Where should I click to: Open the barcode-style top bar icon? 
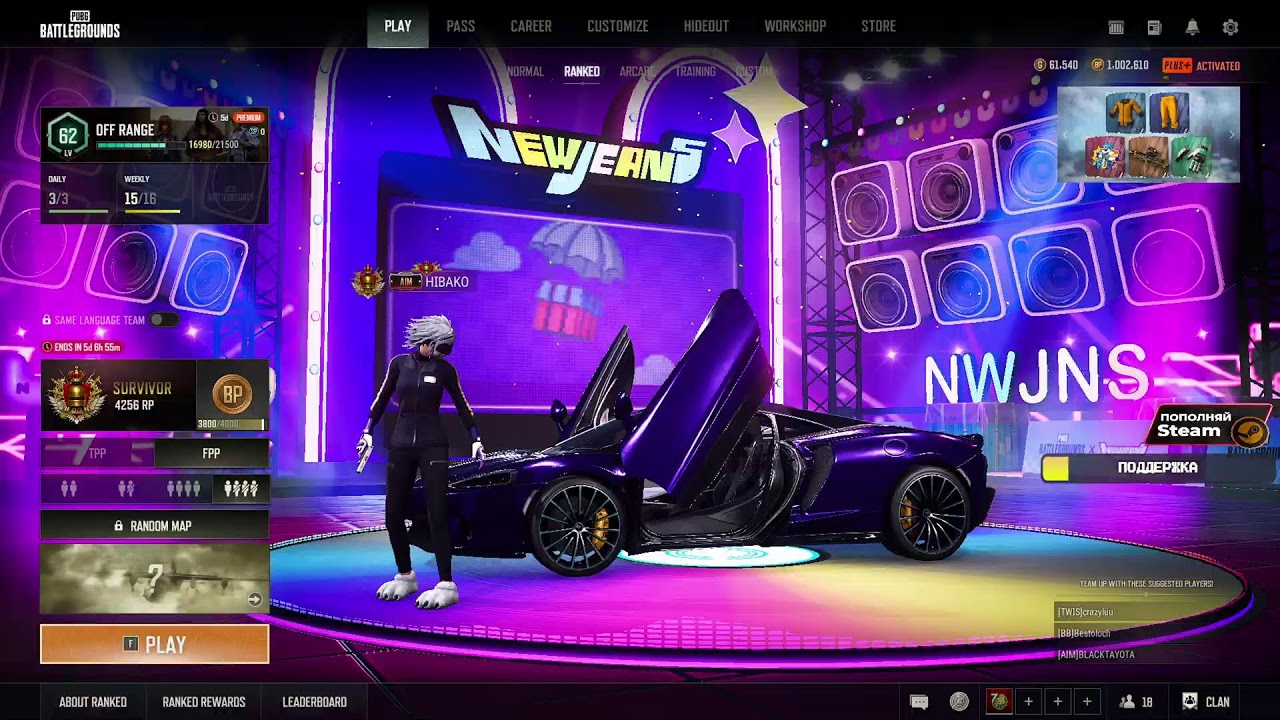(x=1116, y=27)
